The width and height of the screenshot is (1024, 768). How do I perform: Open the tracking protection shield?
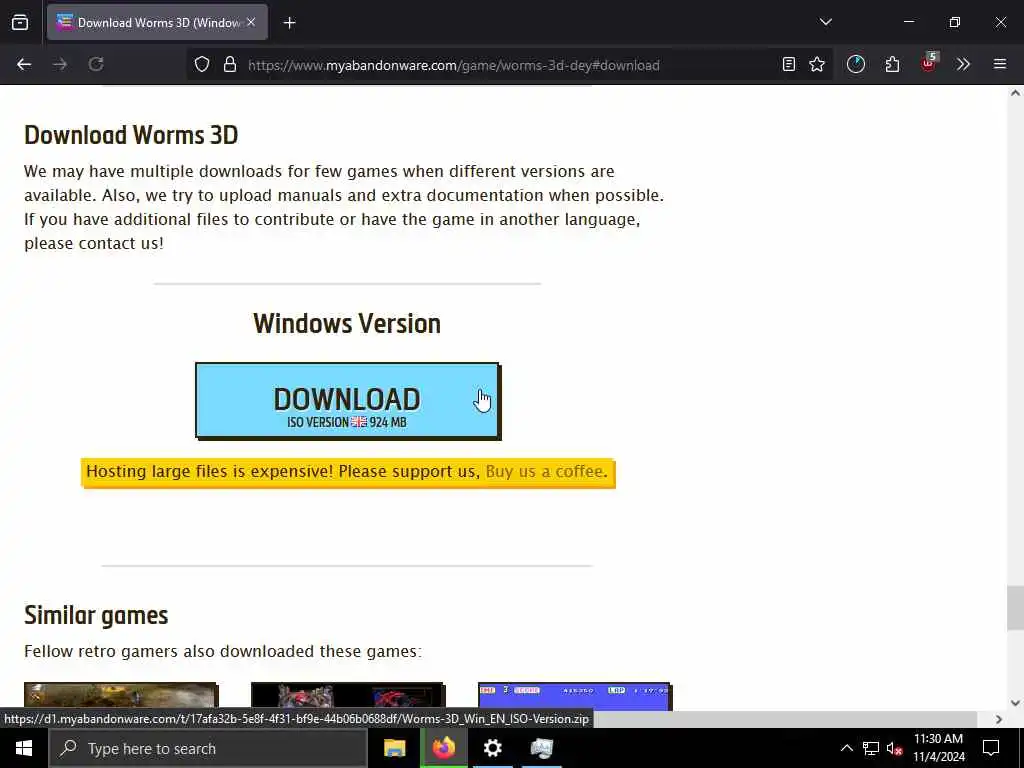click(x=202, y=64)
